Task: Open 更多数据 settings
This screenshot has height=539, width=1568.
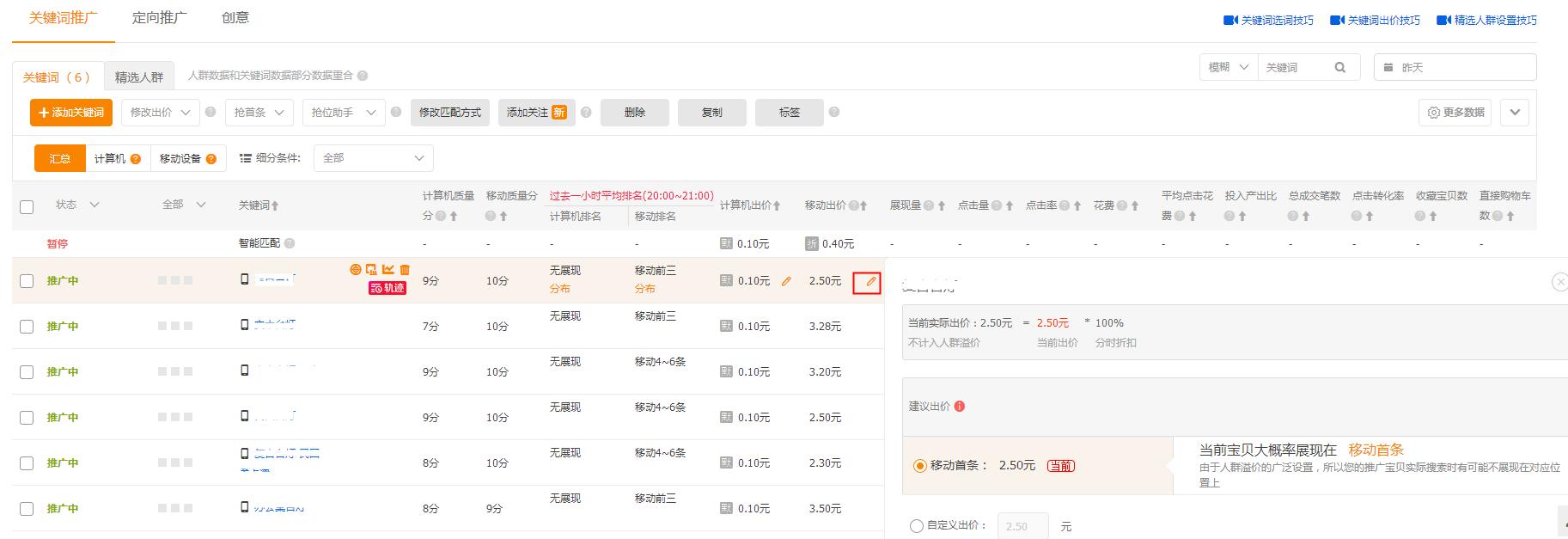Action: pos(1456,113)
